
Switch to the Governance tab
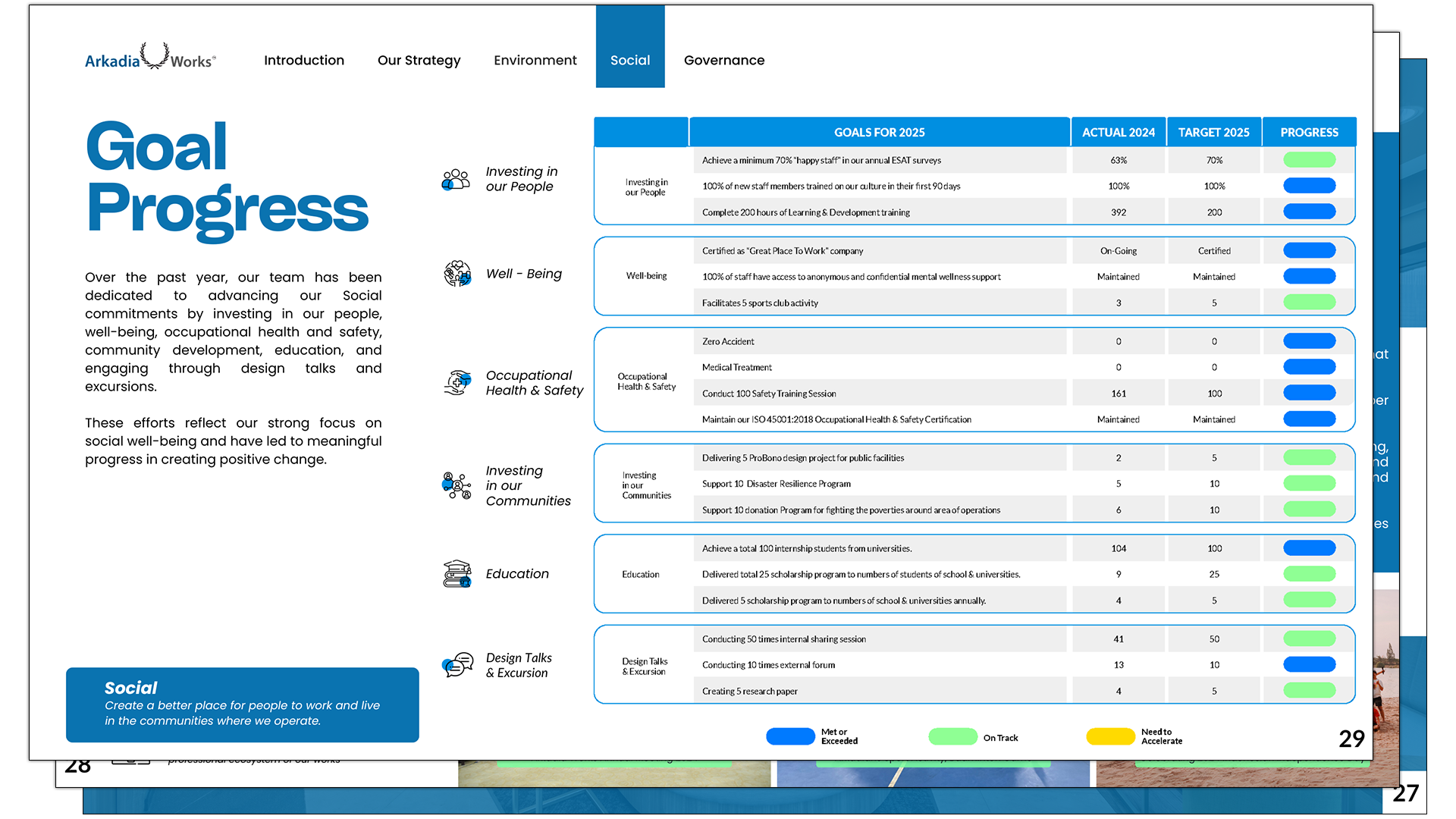(724, 60)
